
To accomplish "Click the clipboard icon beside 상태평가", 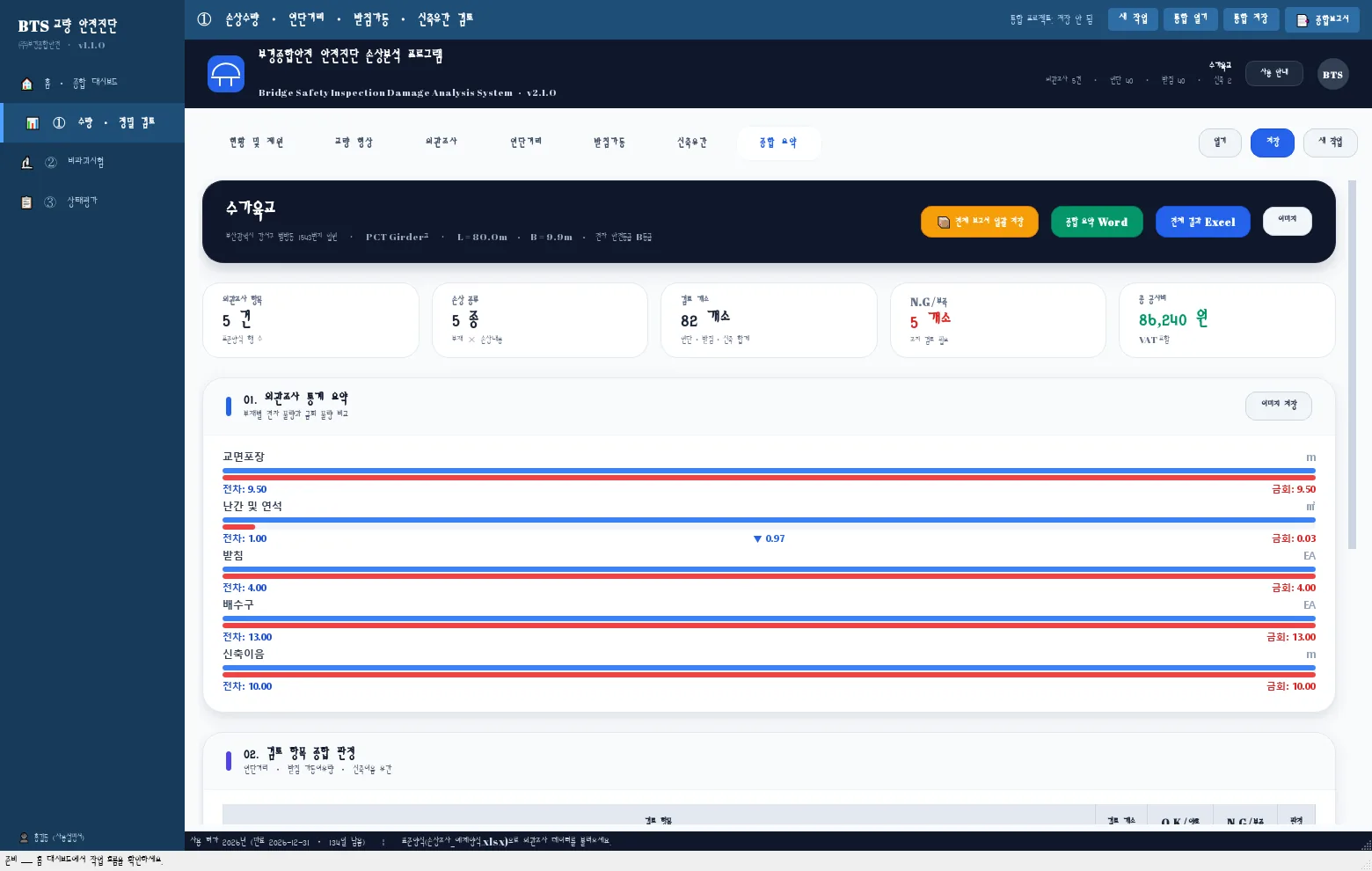I will pyautogui.click(x=26, y=202).
